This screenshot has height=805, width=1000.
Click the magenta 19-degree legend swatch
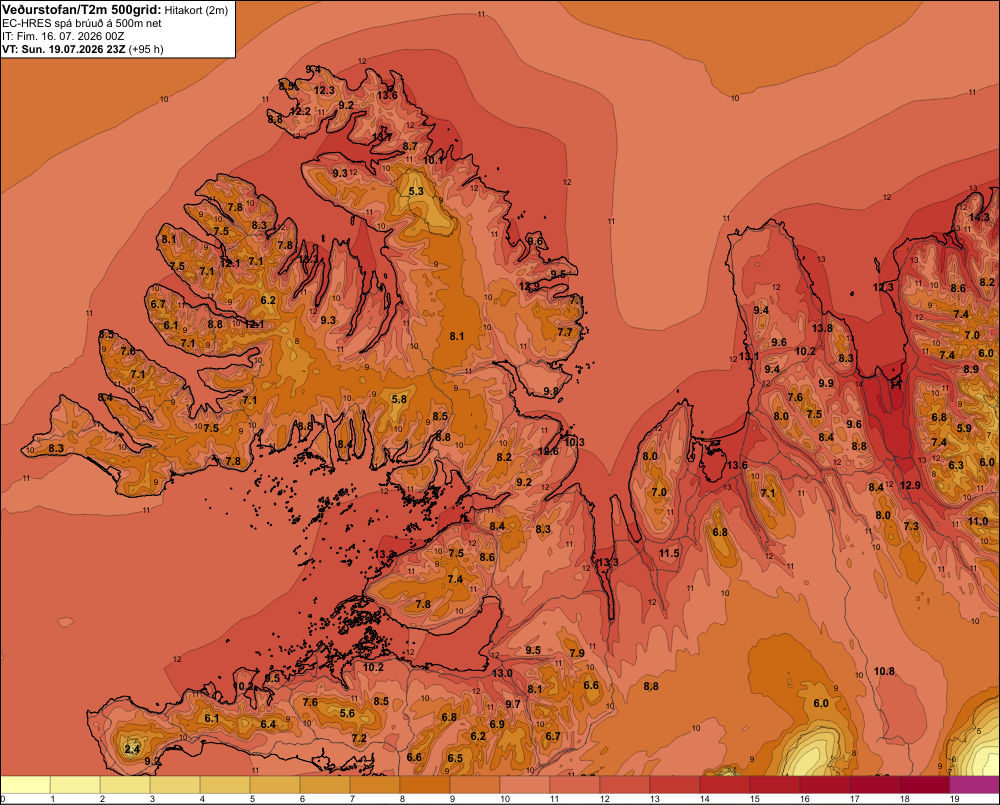point(974,785)
